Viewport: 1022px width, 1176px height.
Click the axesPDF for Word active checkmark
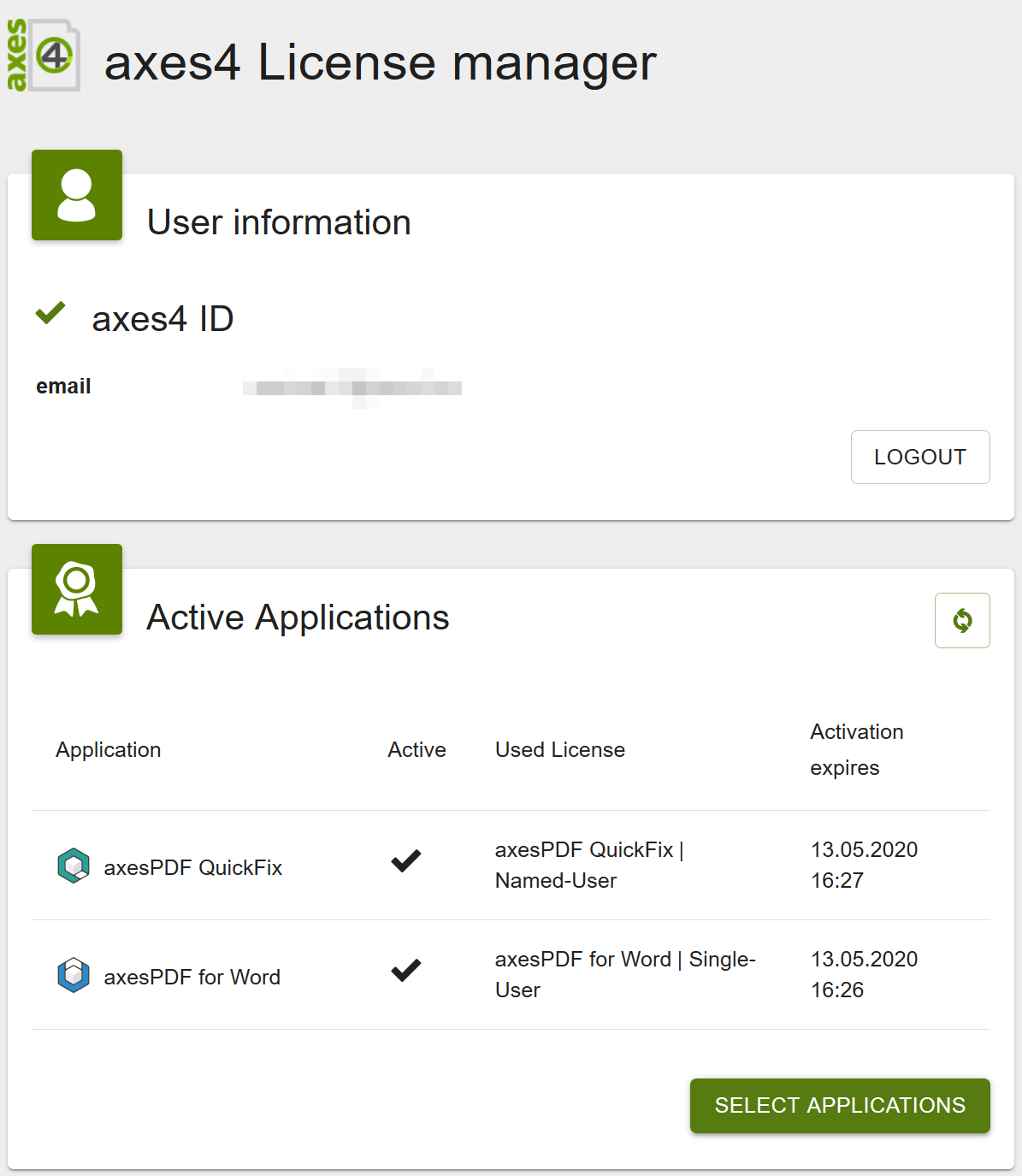click(406, 971)
